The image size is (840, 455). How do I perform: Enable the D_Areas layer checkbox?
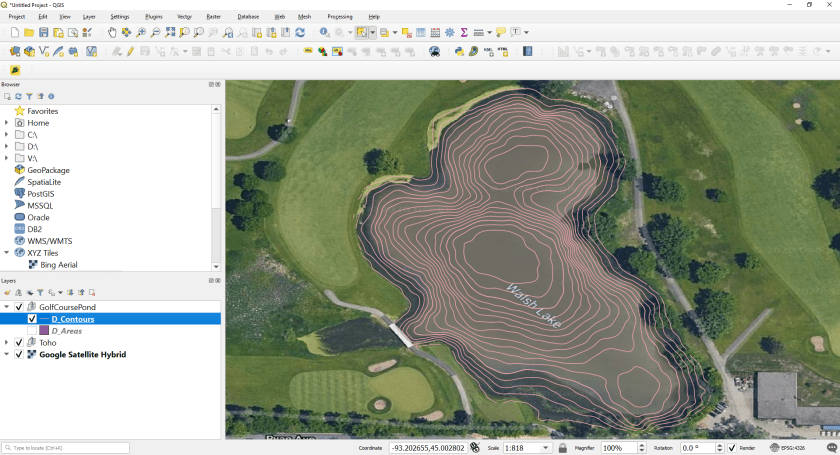click(x=32, y=331)
